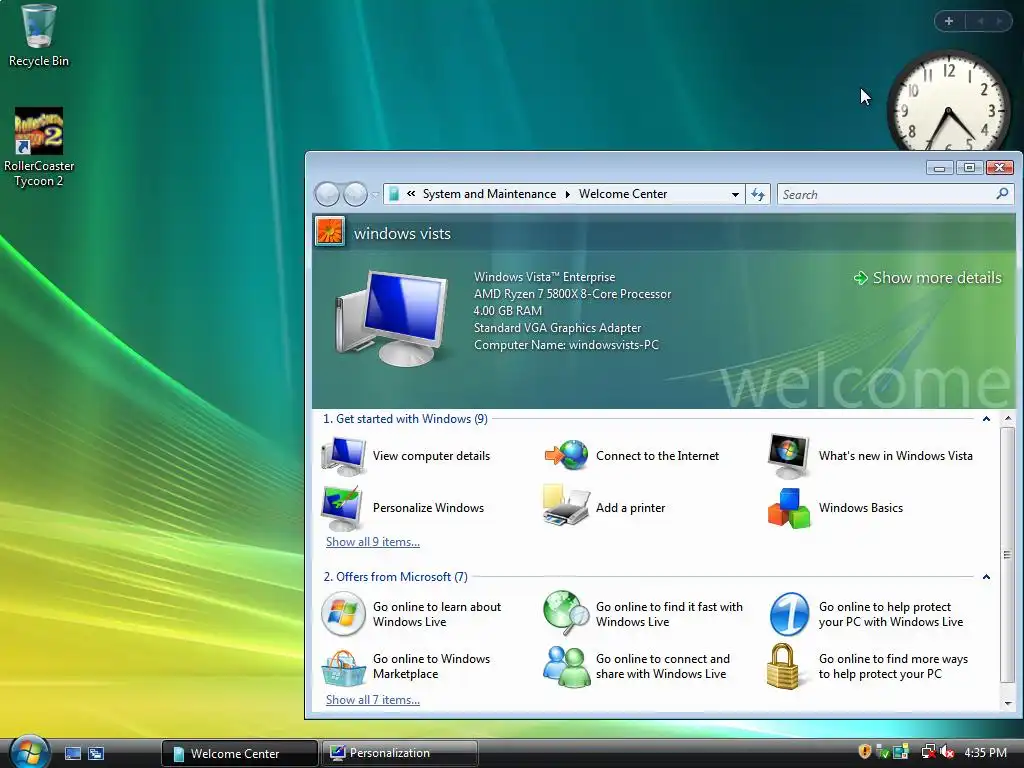Click the large computer image in welcome banner
1024x768 pixels.
coord(392,317)
